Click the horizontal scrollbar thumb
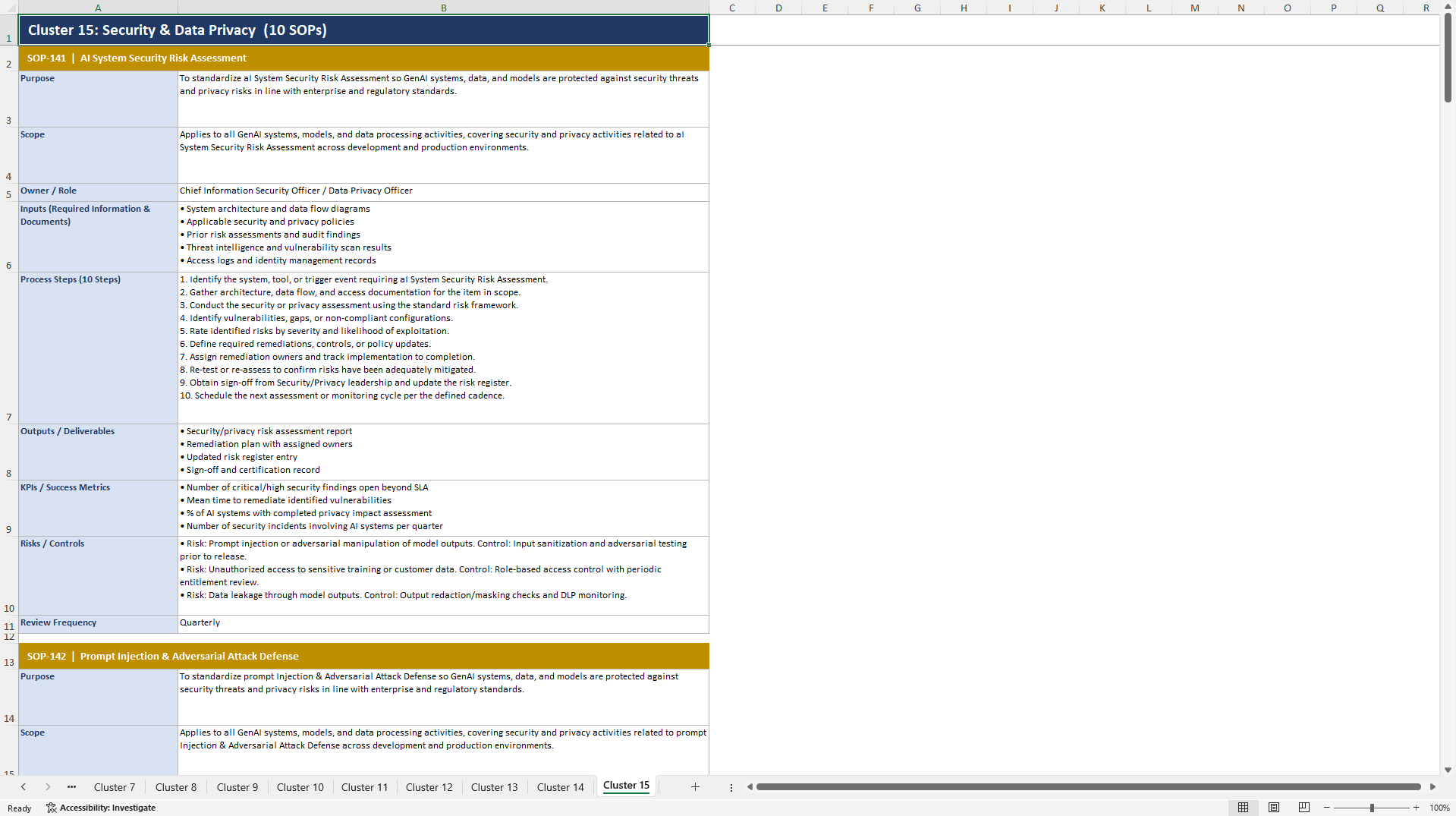This screenshot has height=816, width=1456. pos(1089,787)
